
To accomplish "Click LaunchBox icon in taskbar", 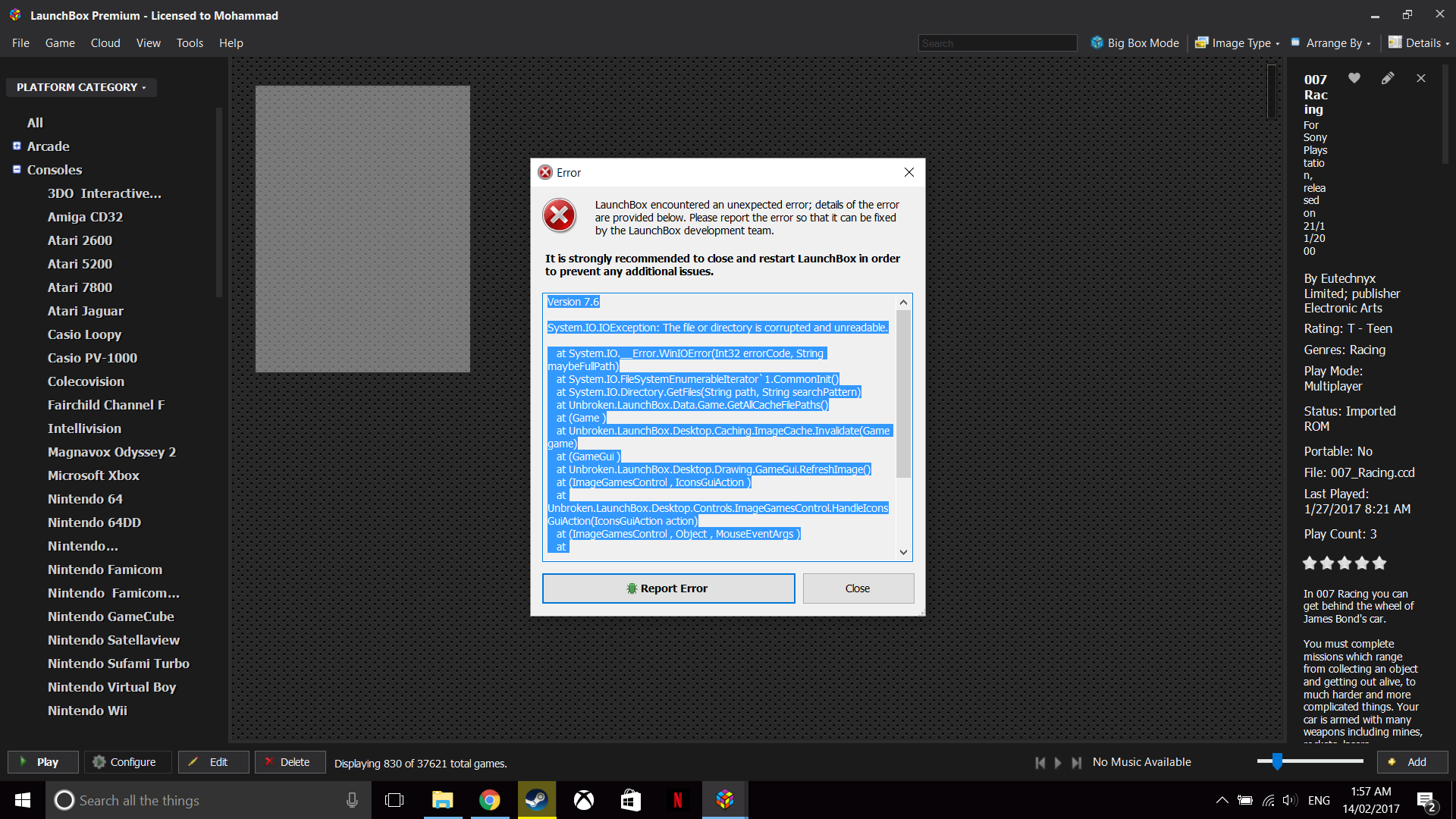I will coord(725,800).
